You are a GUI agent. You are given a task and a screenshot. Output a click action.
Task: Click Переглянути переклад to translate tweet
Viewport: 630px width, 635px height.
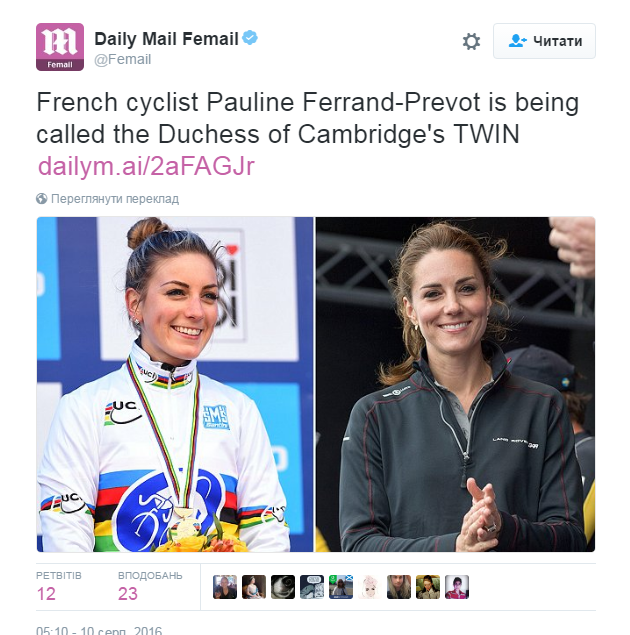pyautogui.click(x=115, y=199)
